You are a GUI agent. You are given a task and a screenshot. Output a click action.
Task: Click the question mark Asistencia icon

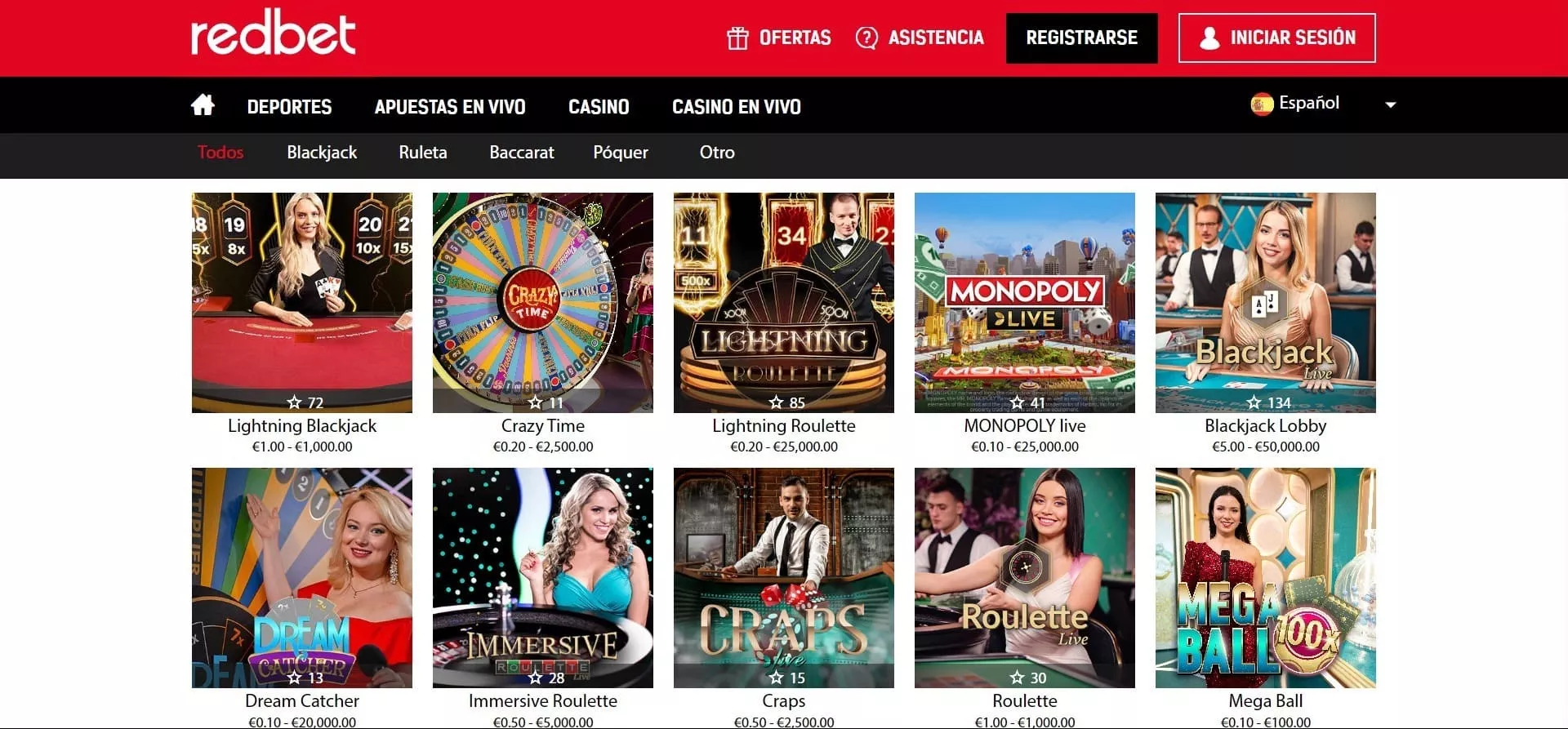tap(866, 38)
